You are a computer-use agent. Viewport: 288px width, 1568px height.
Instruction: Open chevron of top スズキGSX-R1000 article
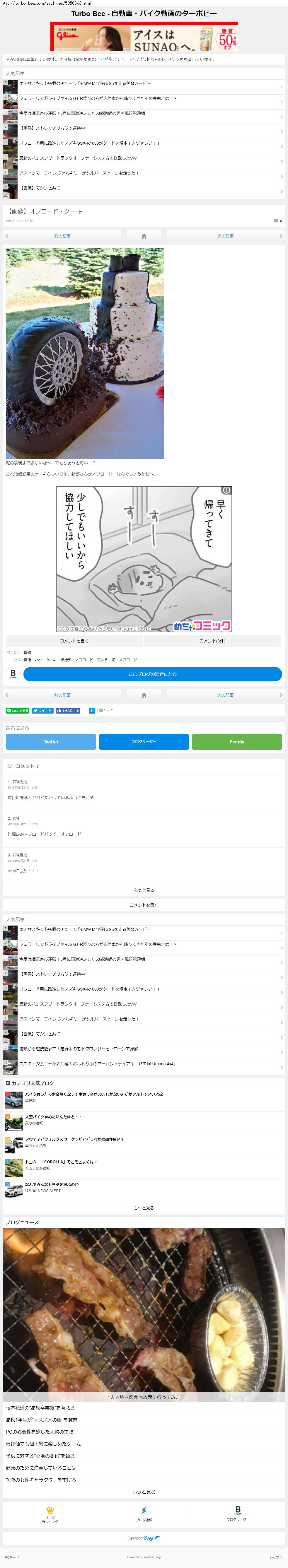[x=281, y=147]
